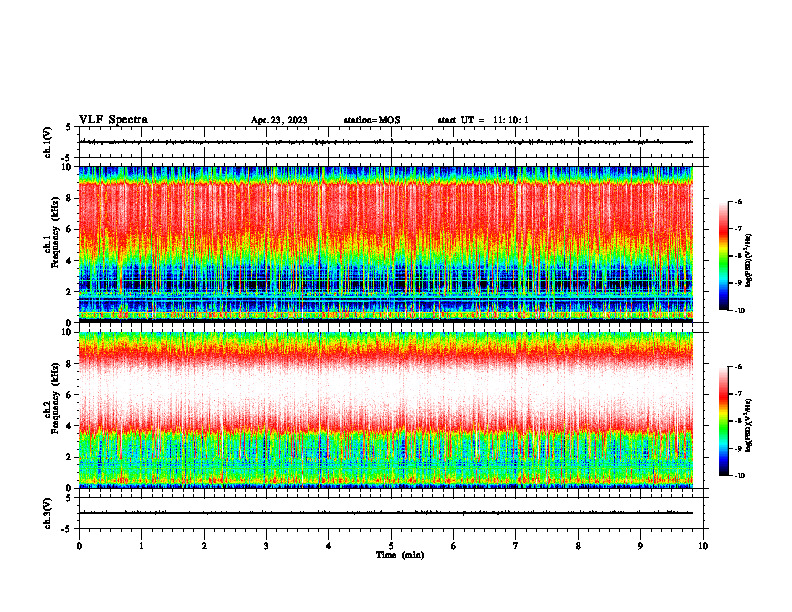Screen dimensions: 792x612
Task: Click the ch.3 voltage waveform trace
Action: coord(386,513)
